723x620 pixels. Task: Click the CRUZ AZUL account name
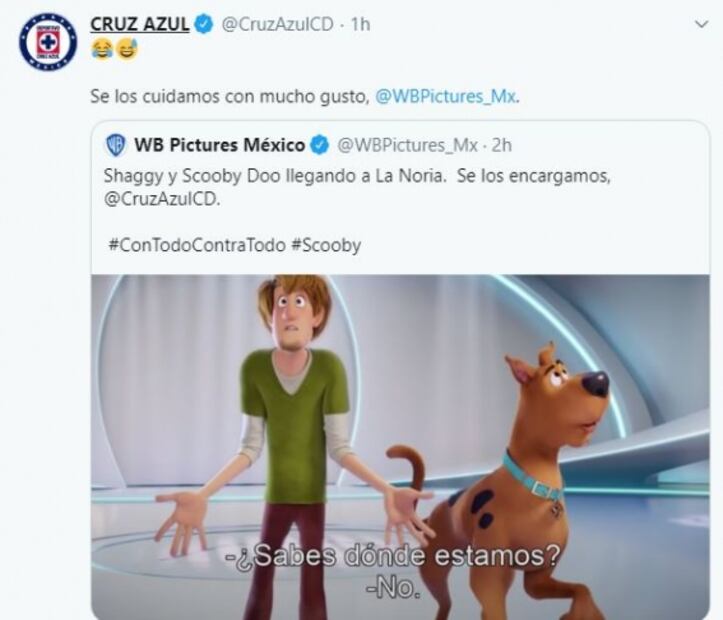(140, 24)
